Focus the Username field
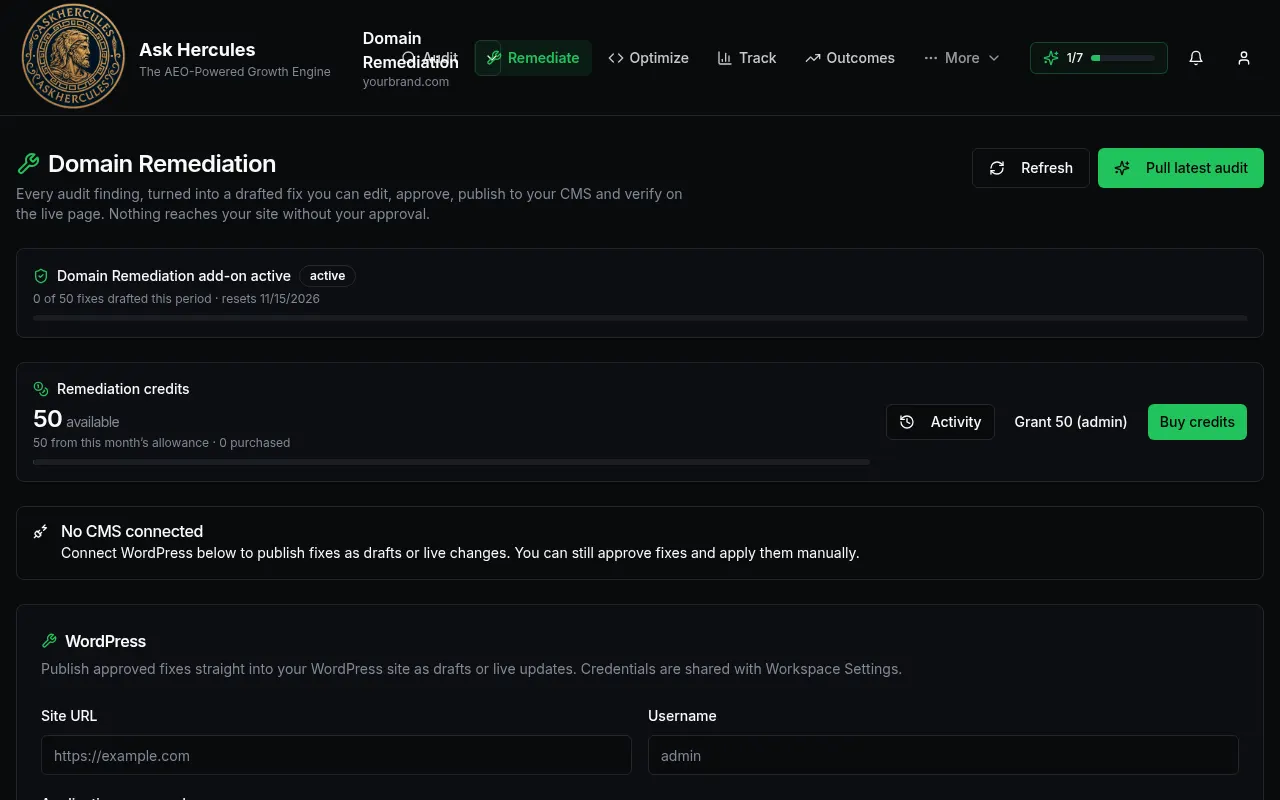 (943, 755)
